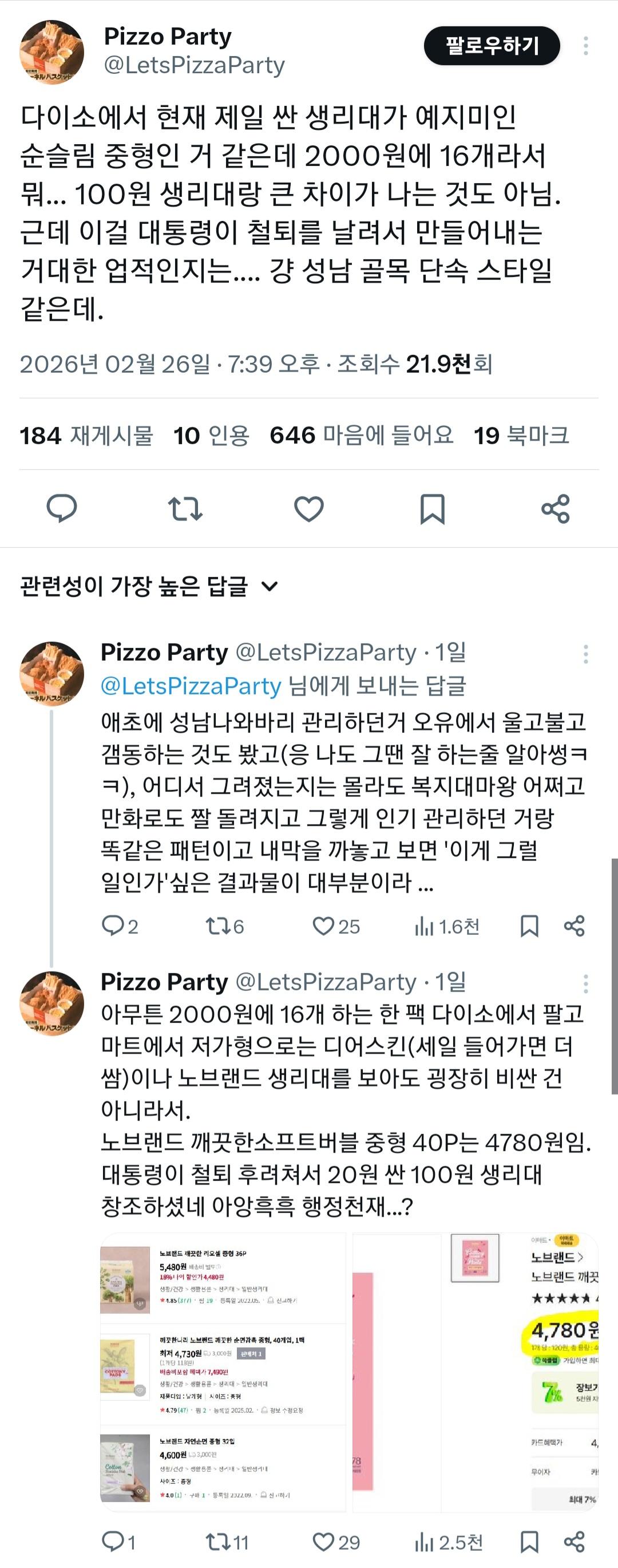Repost the first reply showing 6 reposts

216,926
